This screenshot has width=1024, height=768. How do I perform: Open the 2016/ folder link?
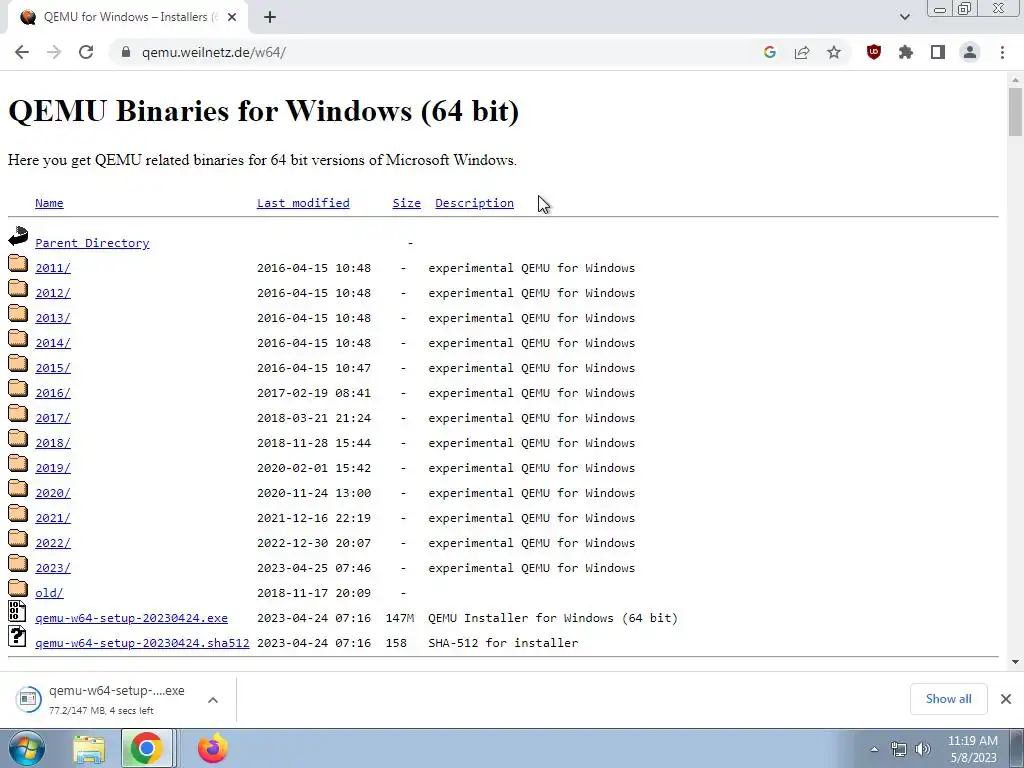click(x=53, y=393)
